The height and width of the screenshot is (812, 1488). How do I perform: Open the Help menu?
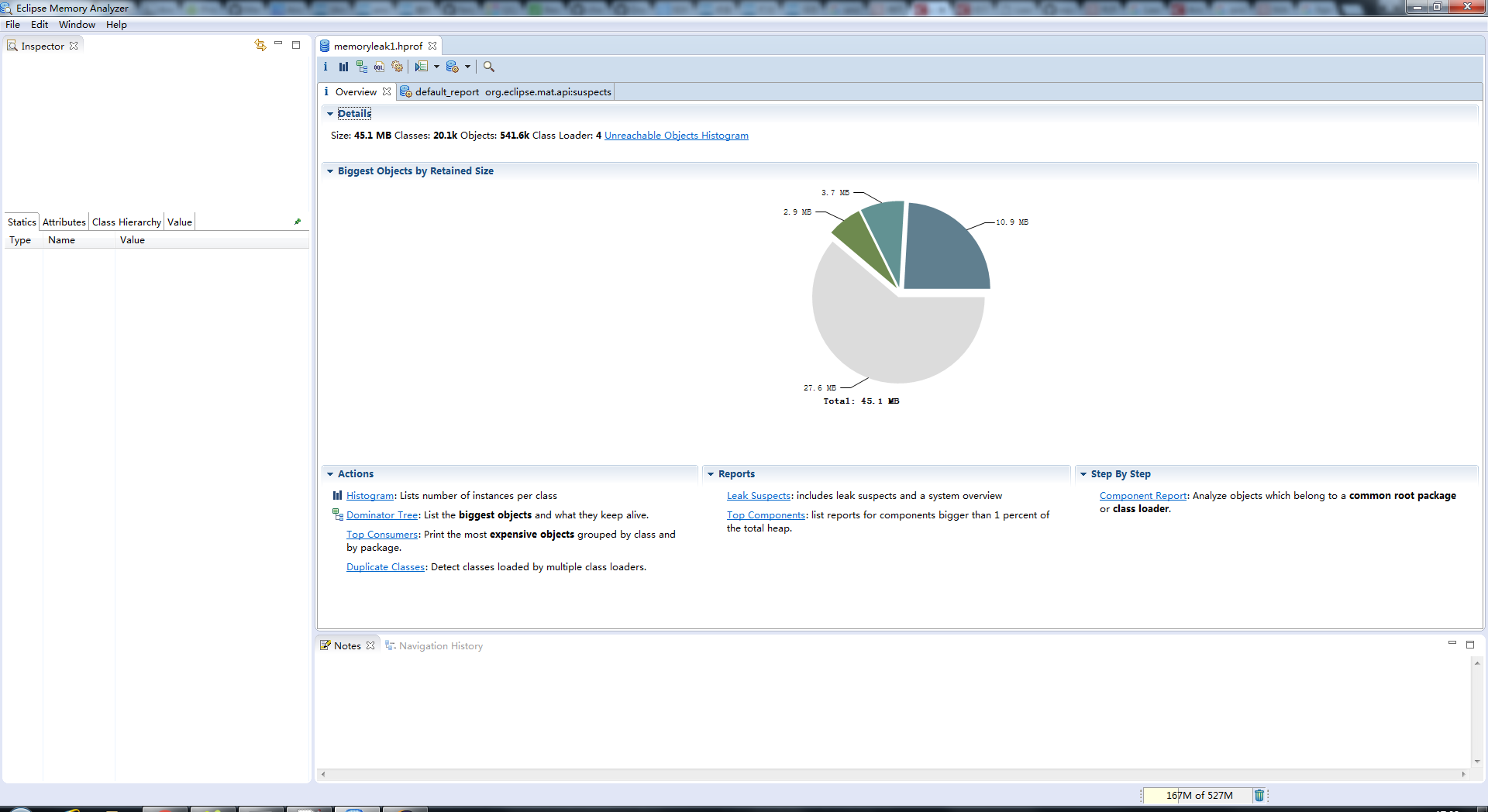click(116, 24)
